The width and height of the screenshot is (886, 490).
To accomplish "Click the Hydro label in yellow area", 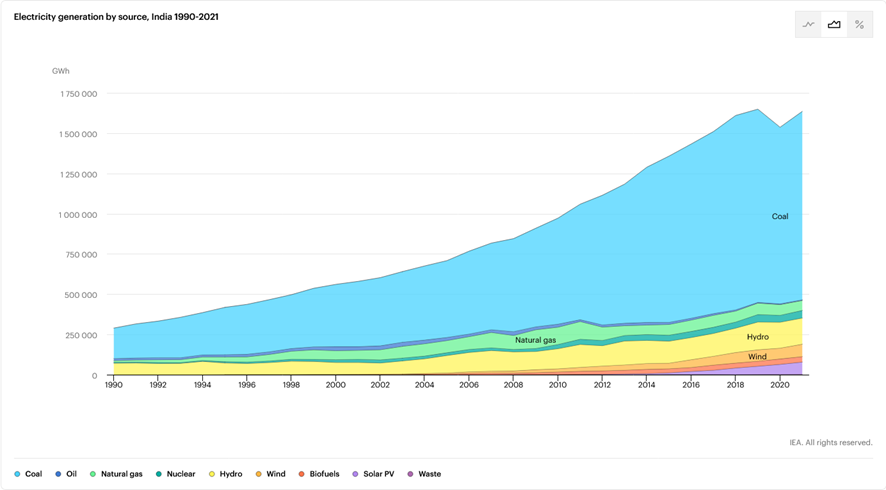I will [x=757, y=337].
